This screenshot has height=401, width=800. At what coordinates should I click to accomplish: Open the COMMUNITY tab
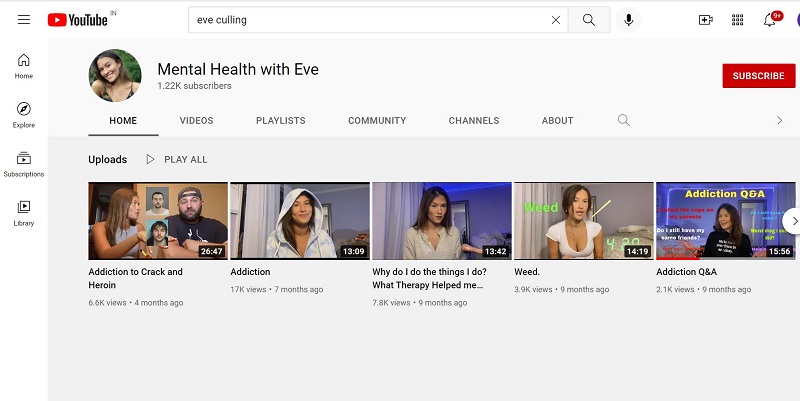point(377,121)
